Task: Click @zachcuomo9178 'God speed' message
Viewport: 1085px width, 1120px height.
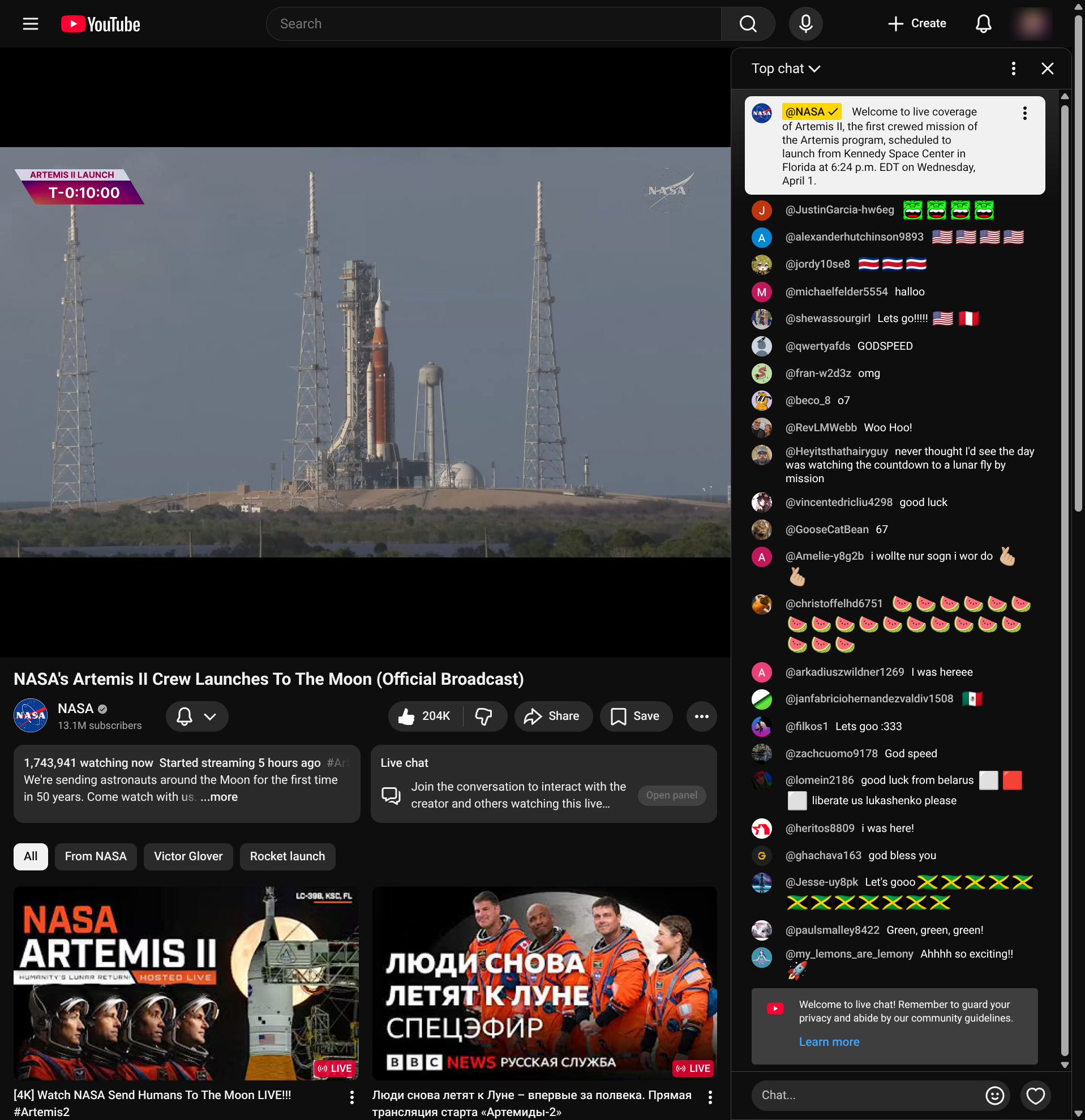Action: (911, 754)
